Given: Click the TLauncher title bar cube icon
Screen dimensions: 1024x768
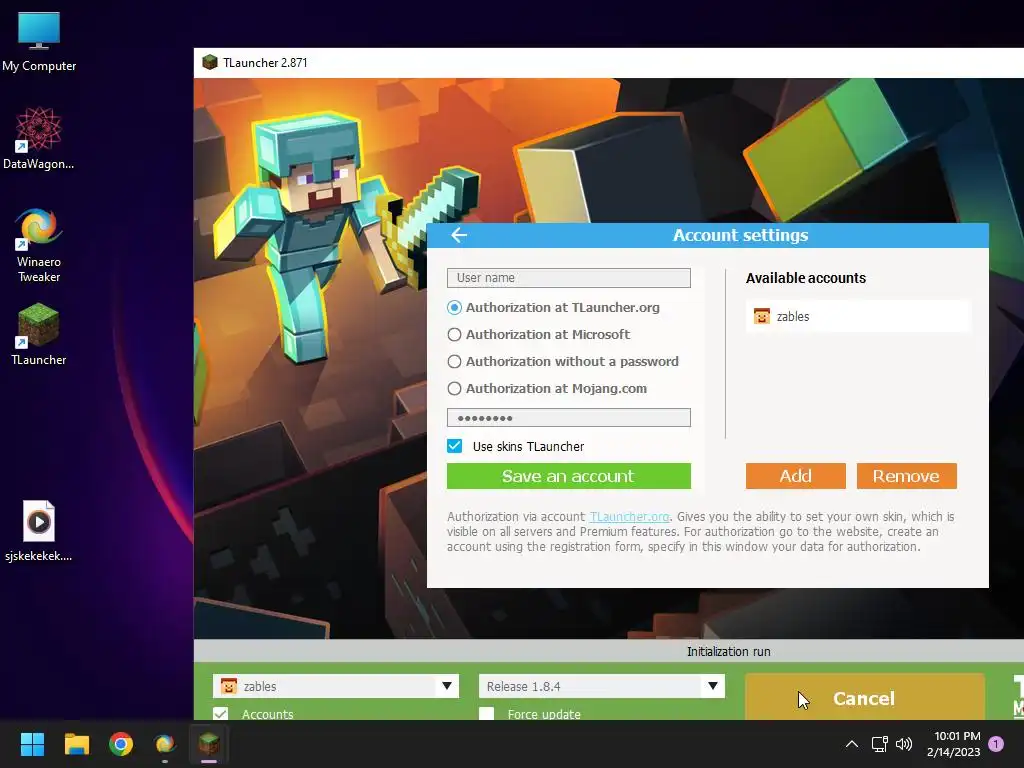Looking at the screenshot, I should tap(210, 63).
